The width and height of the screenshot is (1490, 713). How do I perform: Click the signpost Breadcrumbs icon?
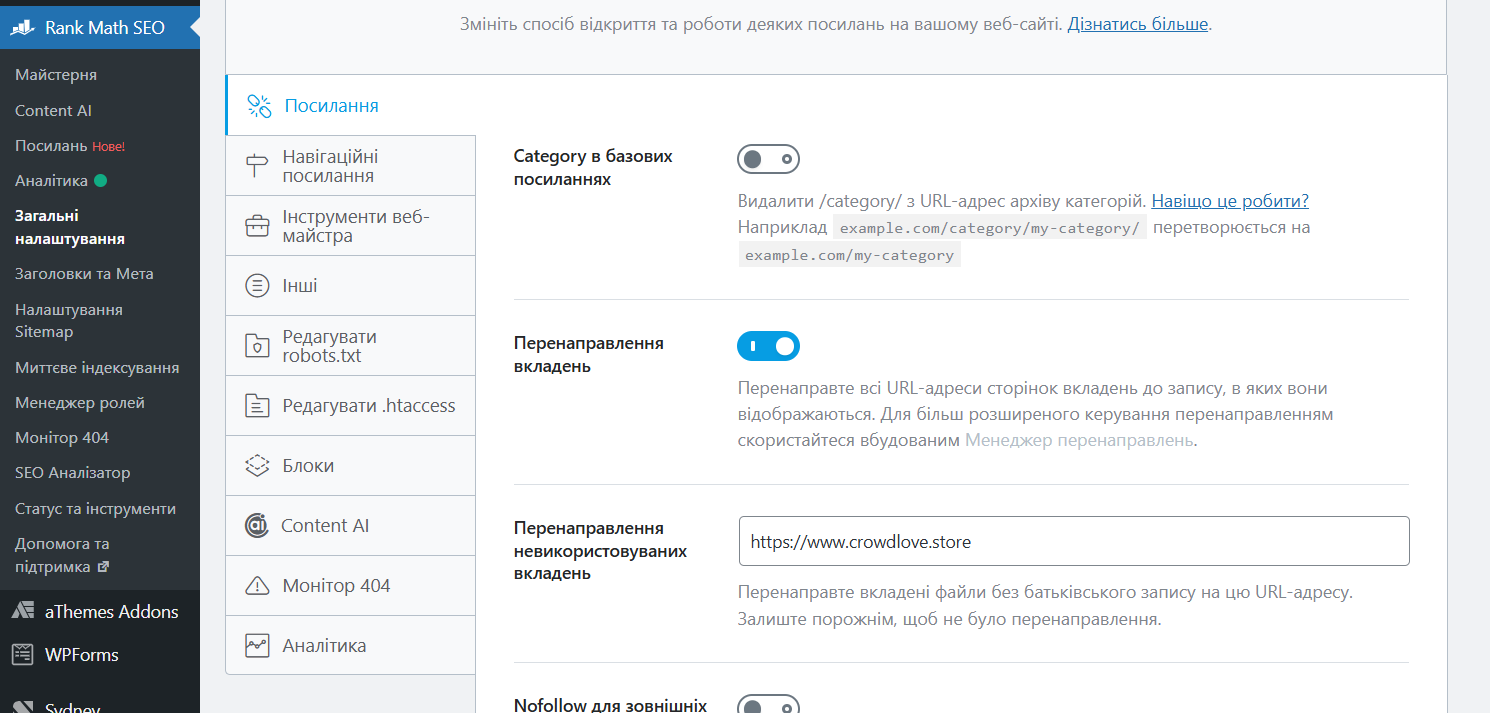tap(257, 166)
